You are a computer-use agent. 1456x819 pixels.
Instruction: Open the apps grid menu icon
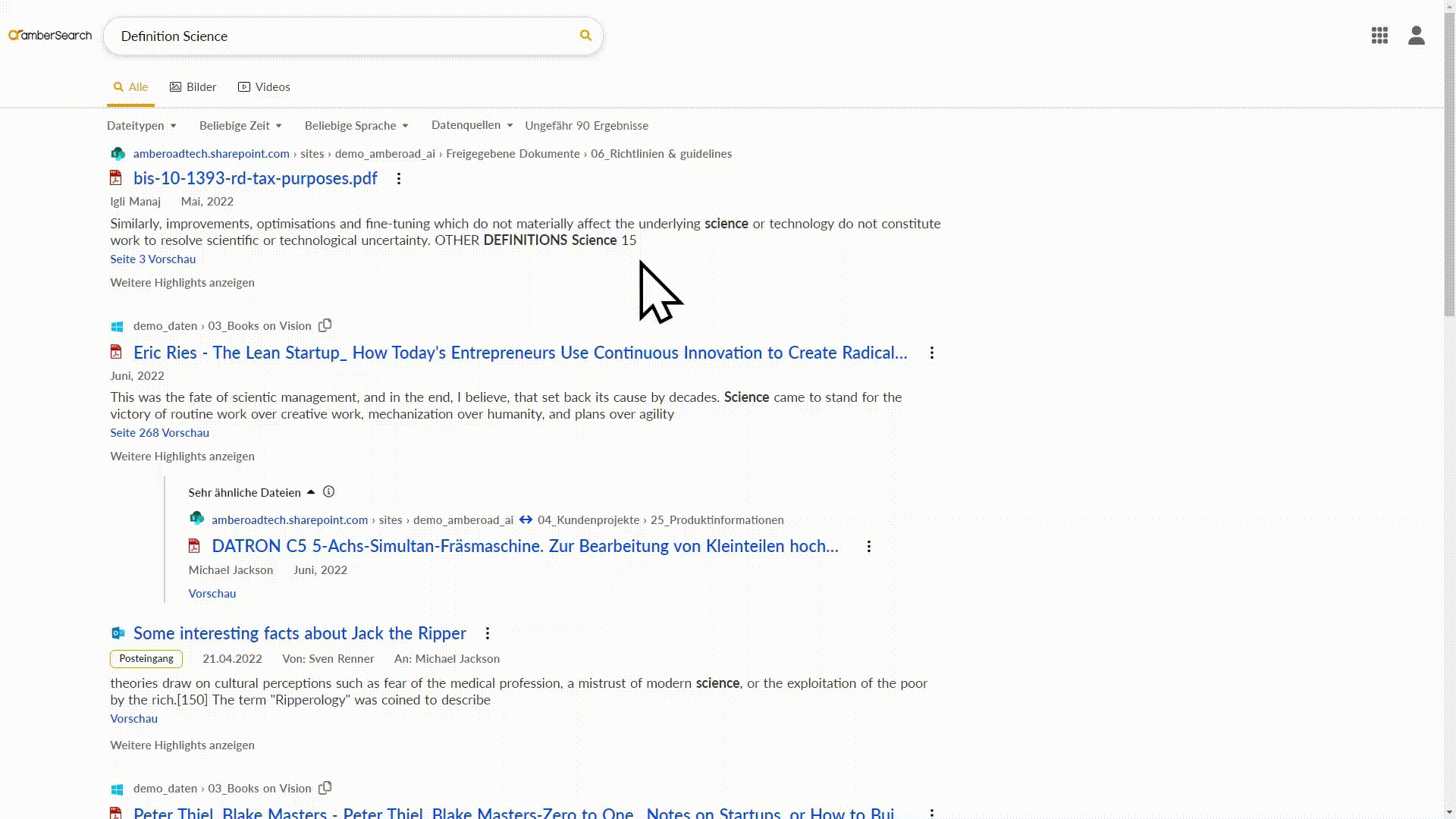(1379, 36)
